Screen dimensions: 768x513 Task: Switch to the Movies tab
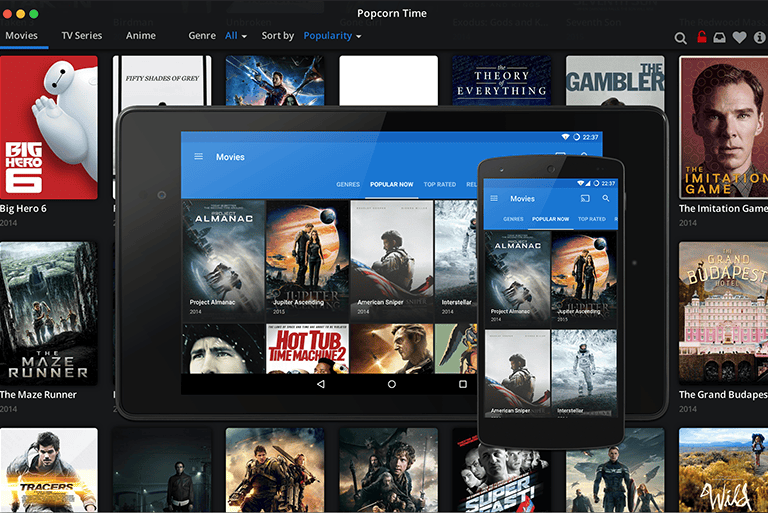click(x=22, y=36)
